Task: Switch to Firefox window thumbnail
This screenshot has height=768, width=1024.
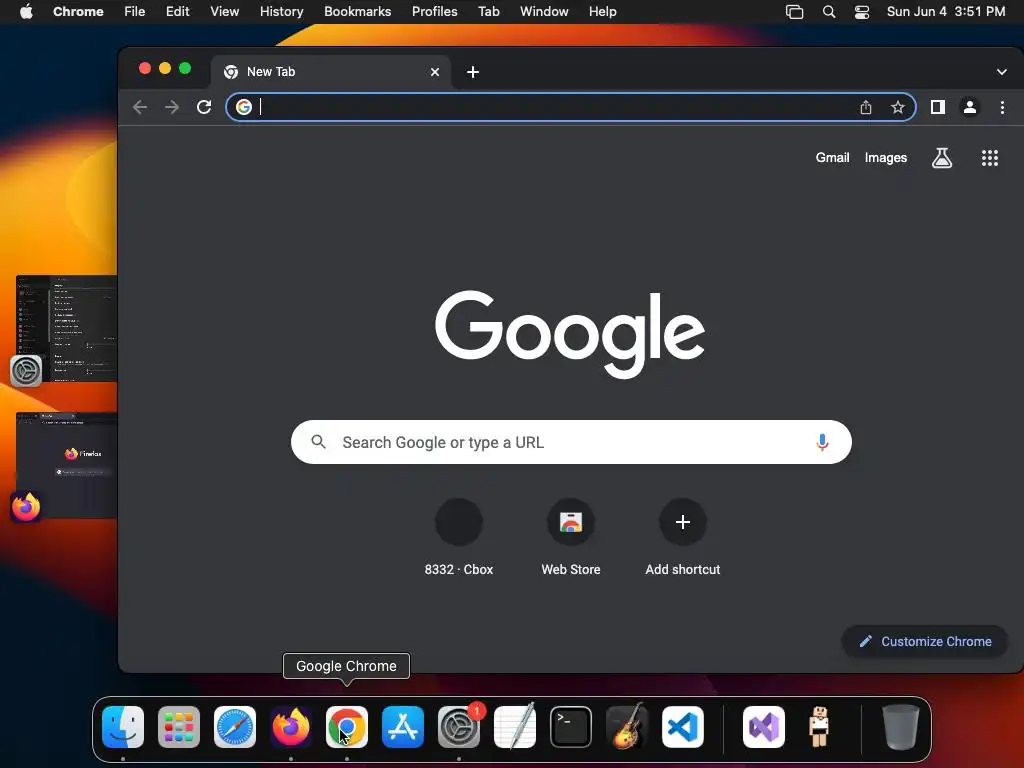Action: [67, 466]
